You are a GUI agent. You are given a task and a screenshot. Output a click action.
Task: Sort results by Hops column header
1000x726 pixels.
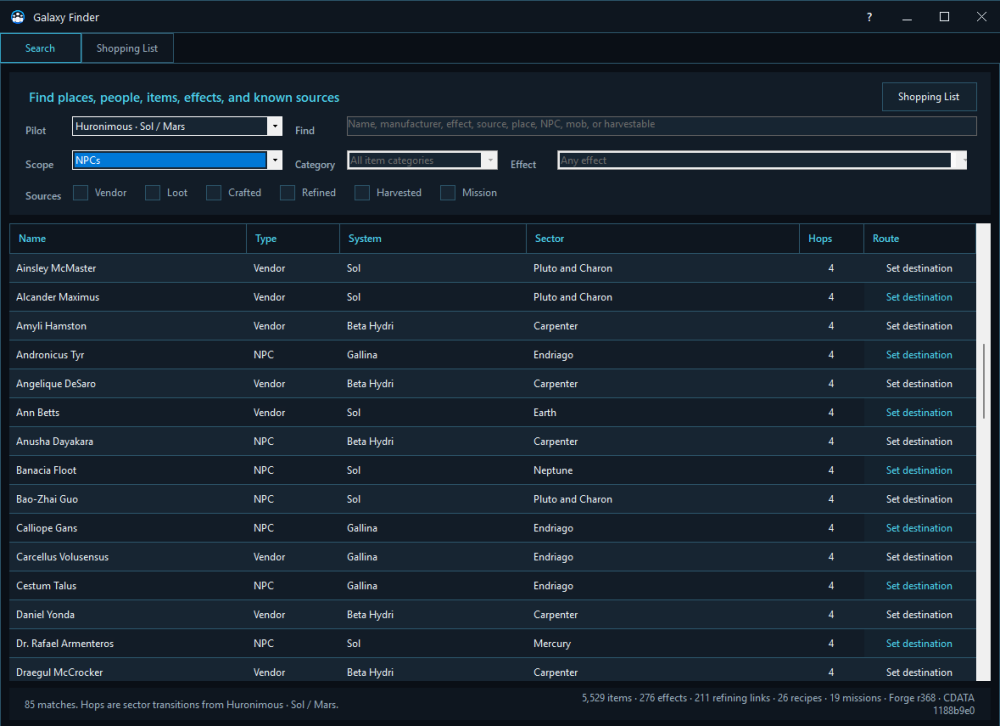pyautogui.click(x=820, y=239)
